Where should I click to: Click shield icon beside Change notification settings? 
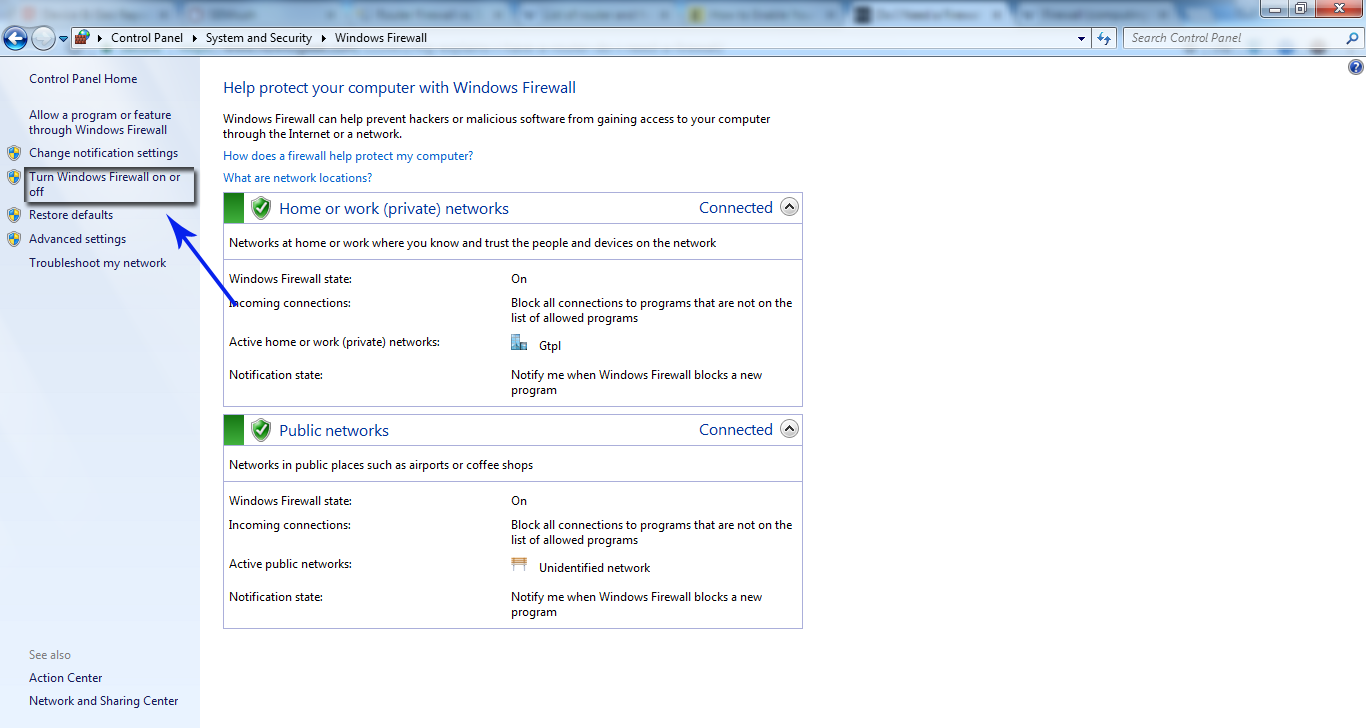pos(14,153)
